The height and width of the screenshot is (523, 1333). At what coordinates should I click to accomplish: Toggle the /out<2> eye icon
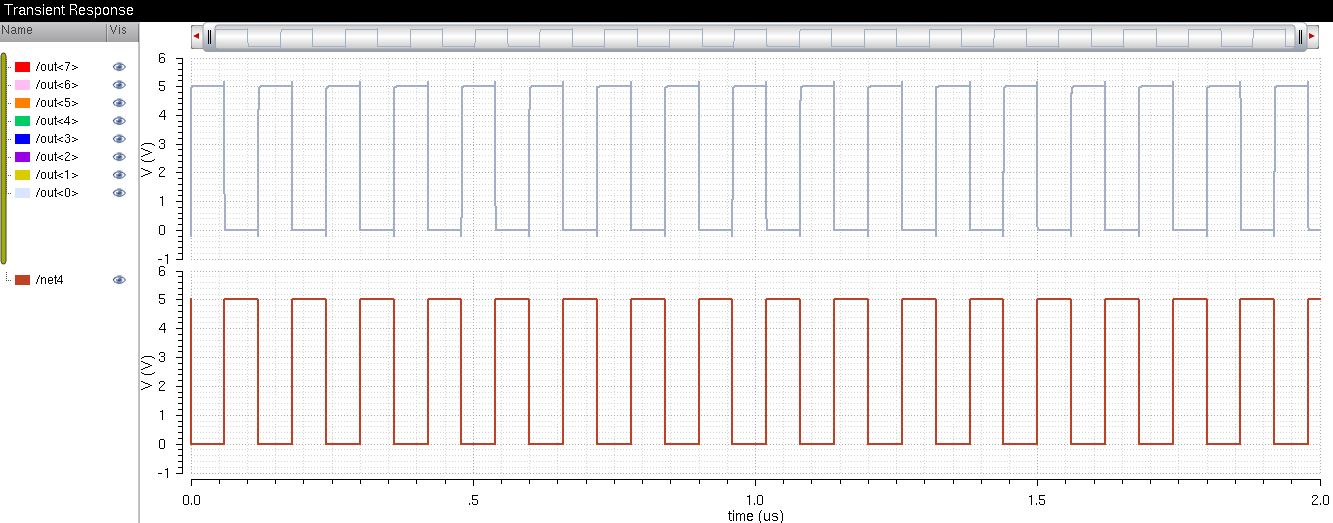(x=119, y=157)
